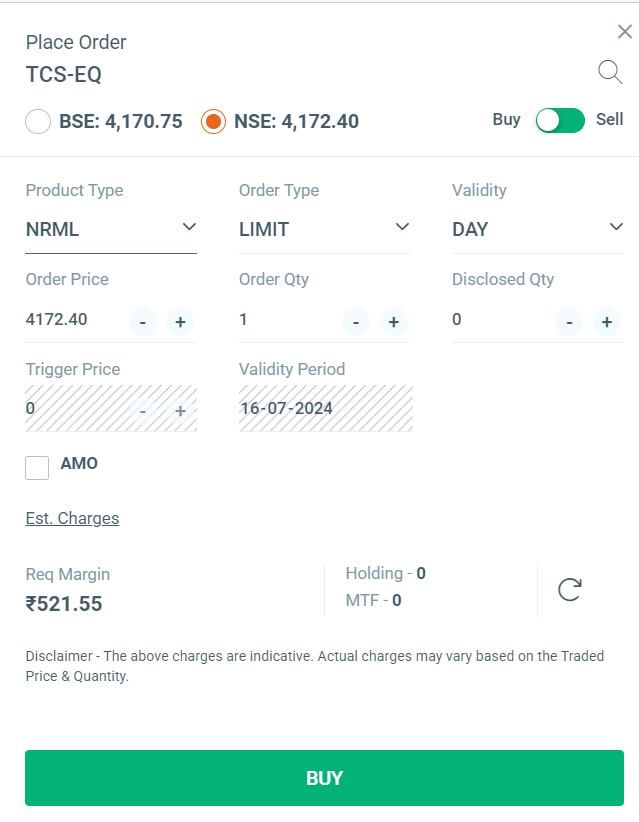The height and width of the screenshot is (822, 639).
Task: Decrement Order Qty using minus icon
Action: (356, 322)
